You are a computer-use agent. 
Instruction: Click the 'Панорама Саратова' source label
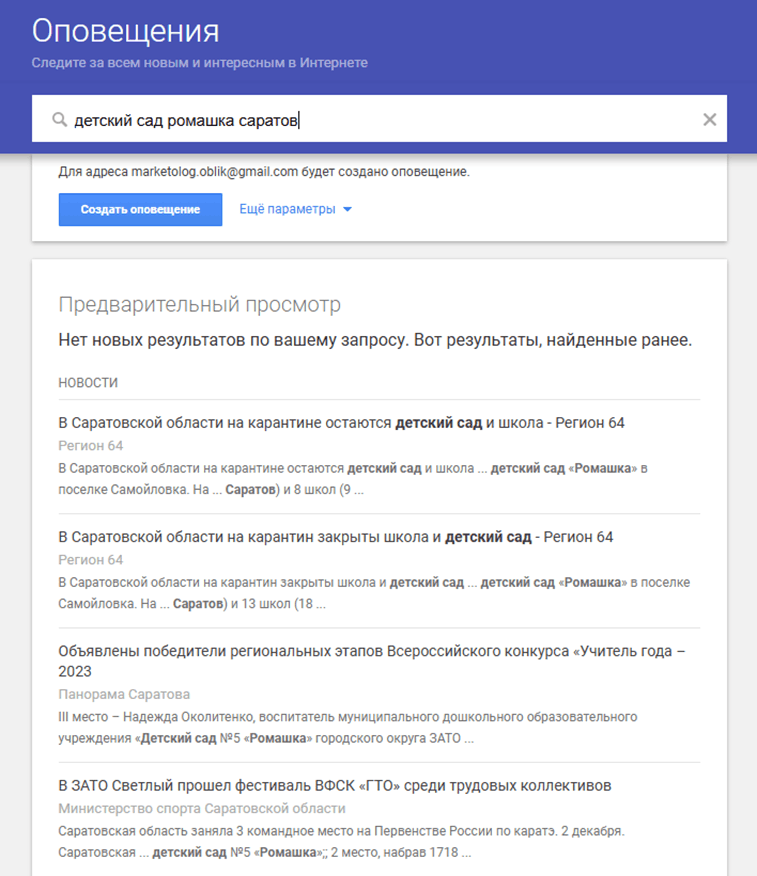124,694
